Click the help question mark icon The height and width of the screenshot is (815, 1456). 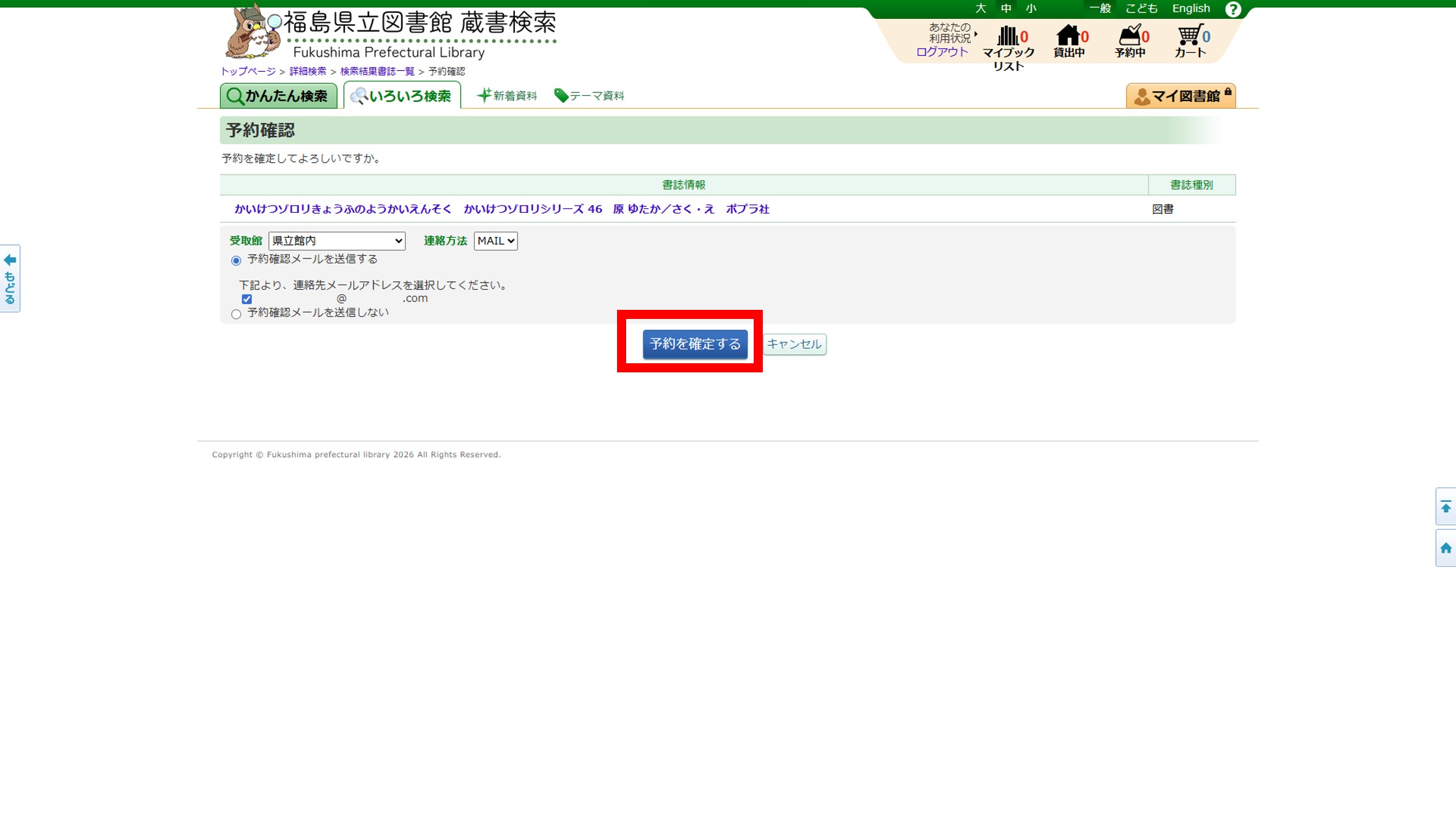pos(1232,9)
